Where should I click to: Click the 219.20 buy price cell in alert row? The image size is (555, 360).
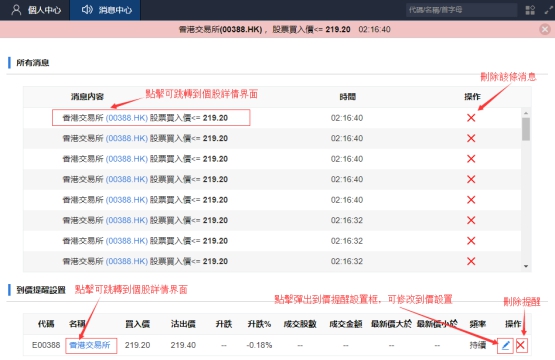pyautogui.click(x=137, y=345)
